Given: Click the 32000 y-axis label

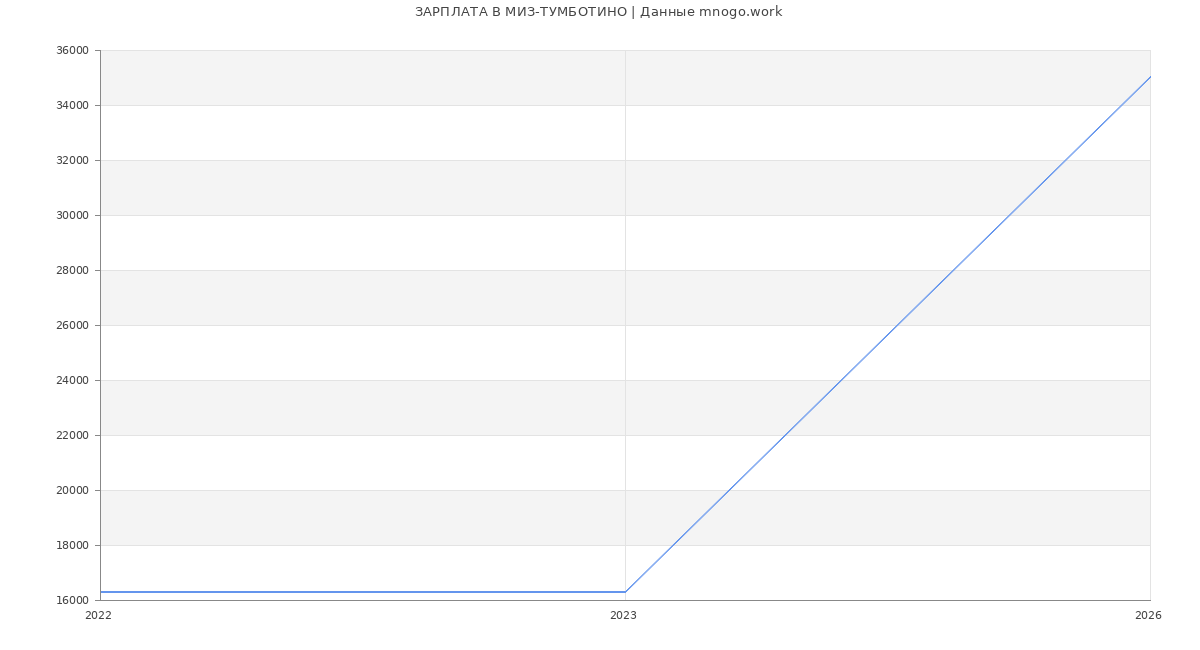Looking at the screenshot, I should pos(72,161).
